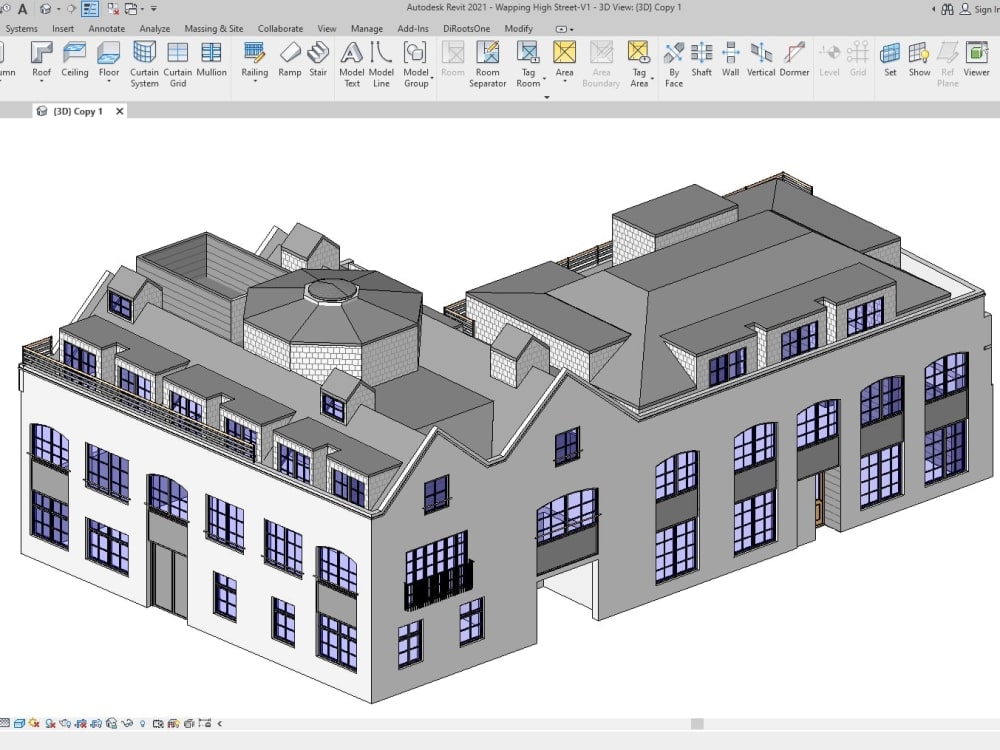The width and height of the screenshot is (1000, 750).
Task: Select the Floor tool
Action: pos(109,60)
